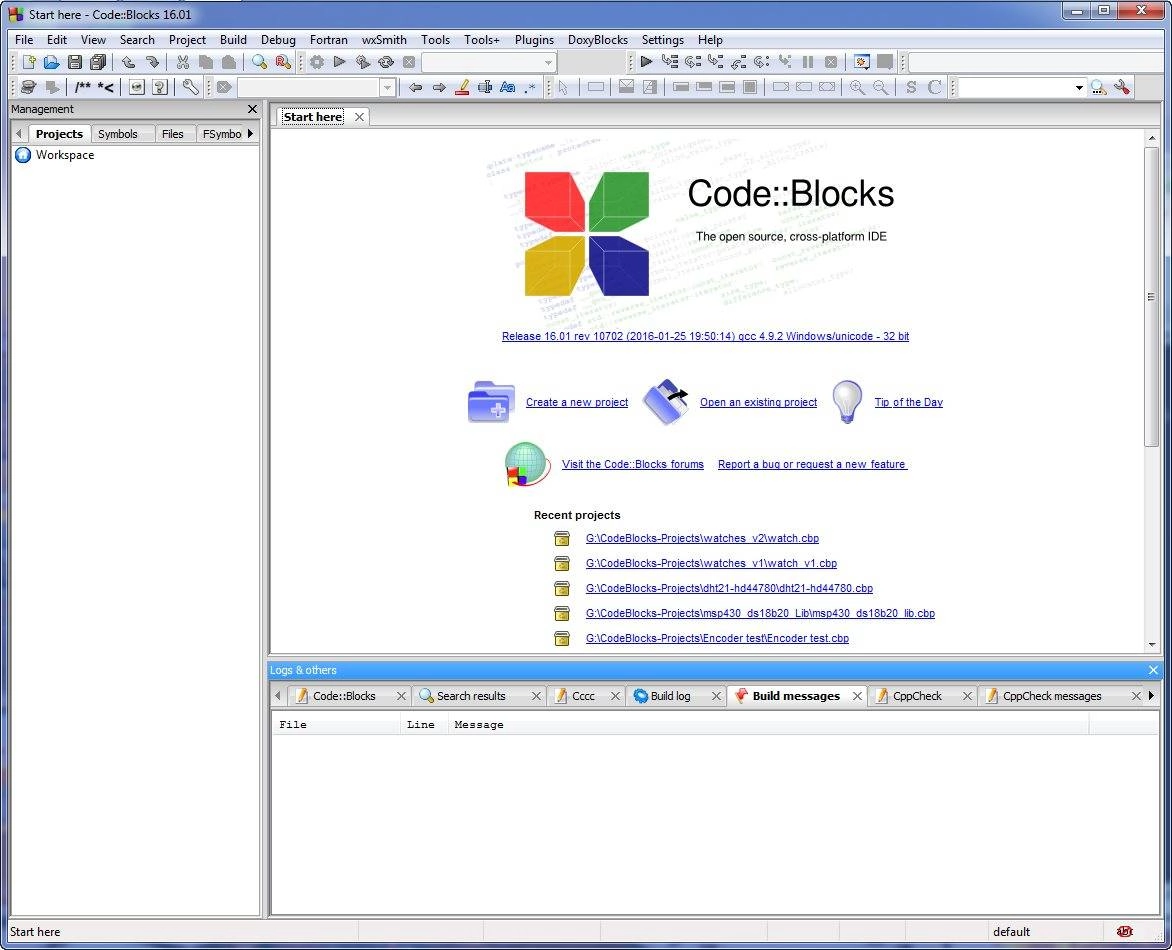Open recent project Encoder test.cbp link
Viewport: 1172px width, 950px height.
[718, 638]
